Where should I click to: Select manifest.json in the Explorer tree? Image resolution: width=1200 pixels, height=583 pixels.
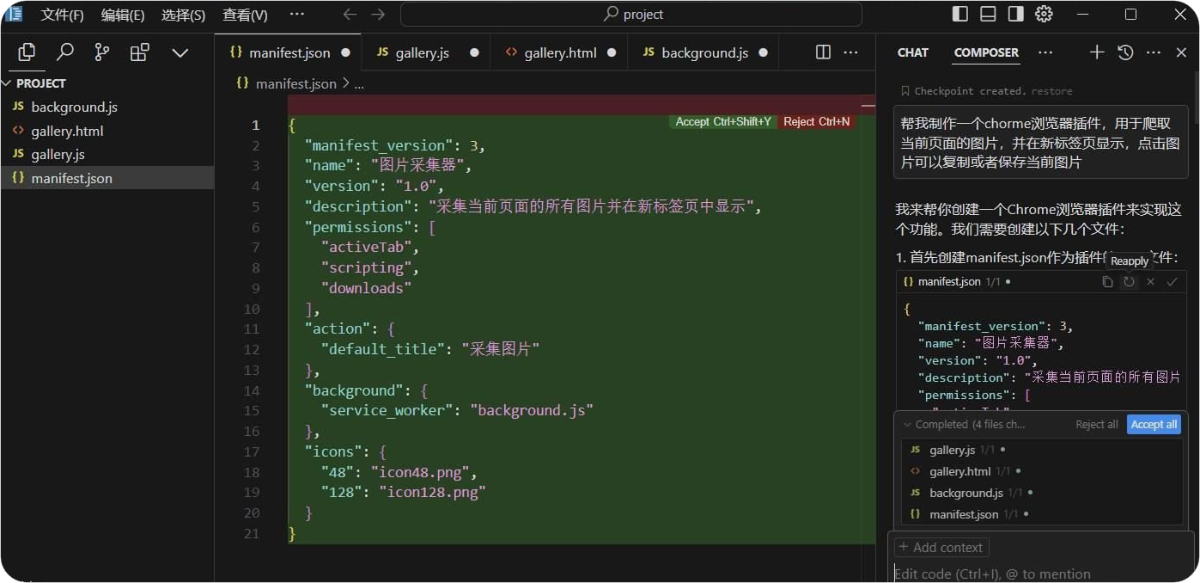pos(107,178)
